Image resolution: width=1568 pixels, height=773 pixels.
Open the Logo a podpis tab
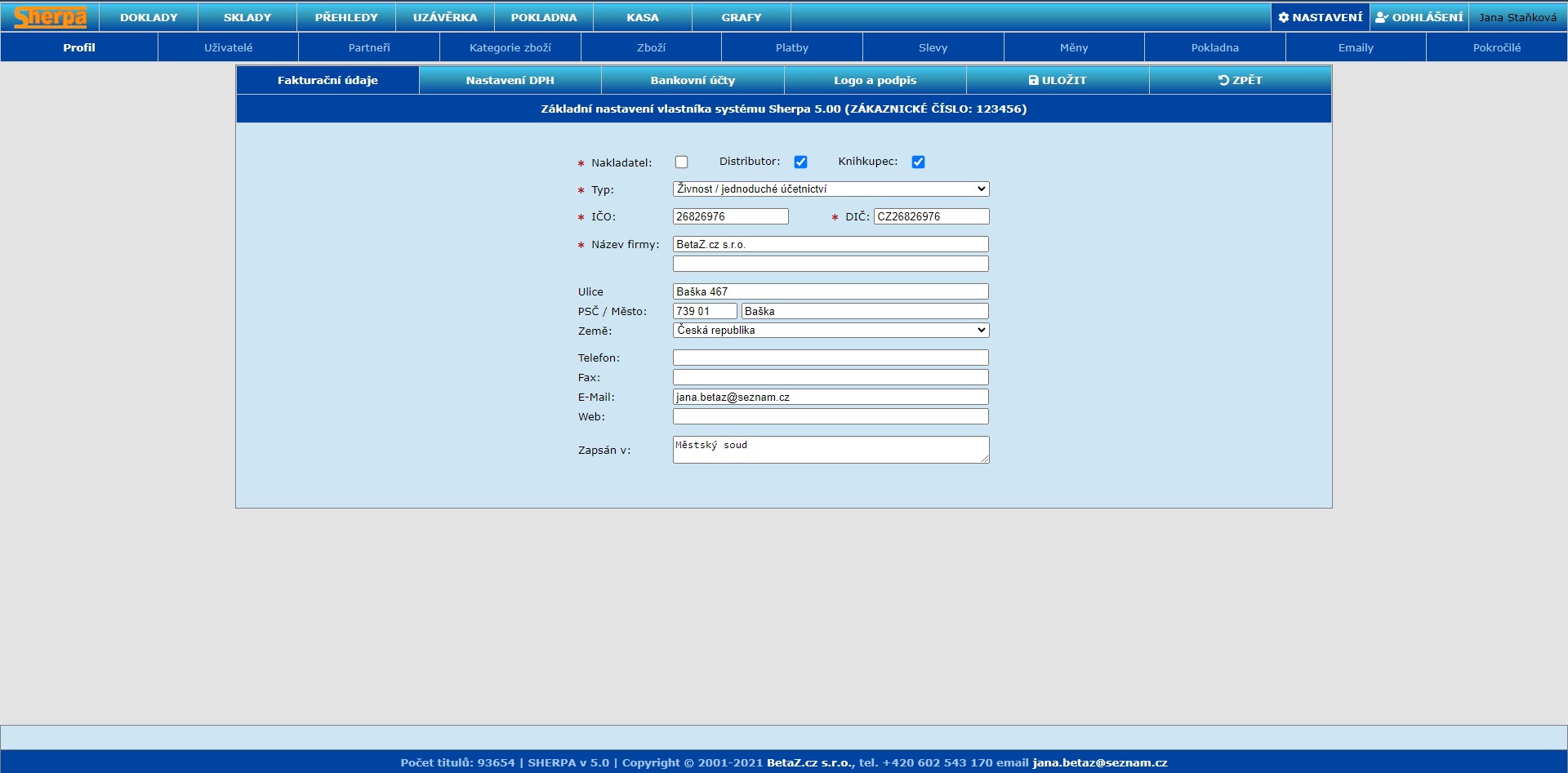tap(875, 80)
